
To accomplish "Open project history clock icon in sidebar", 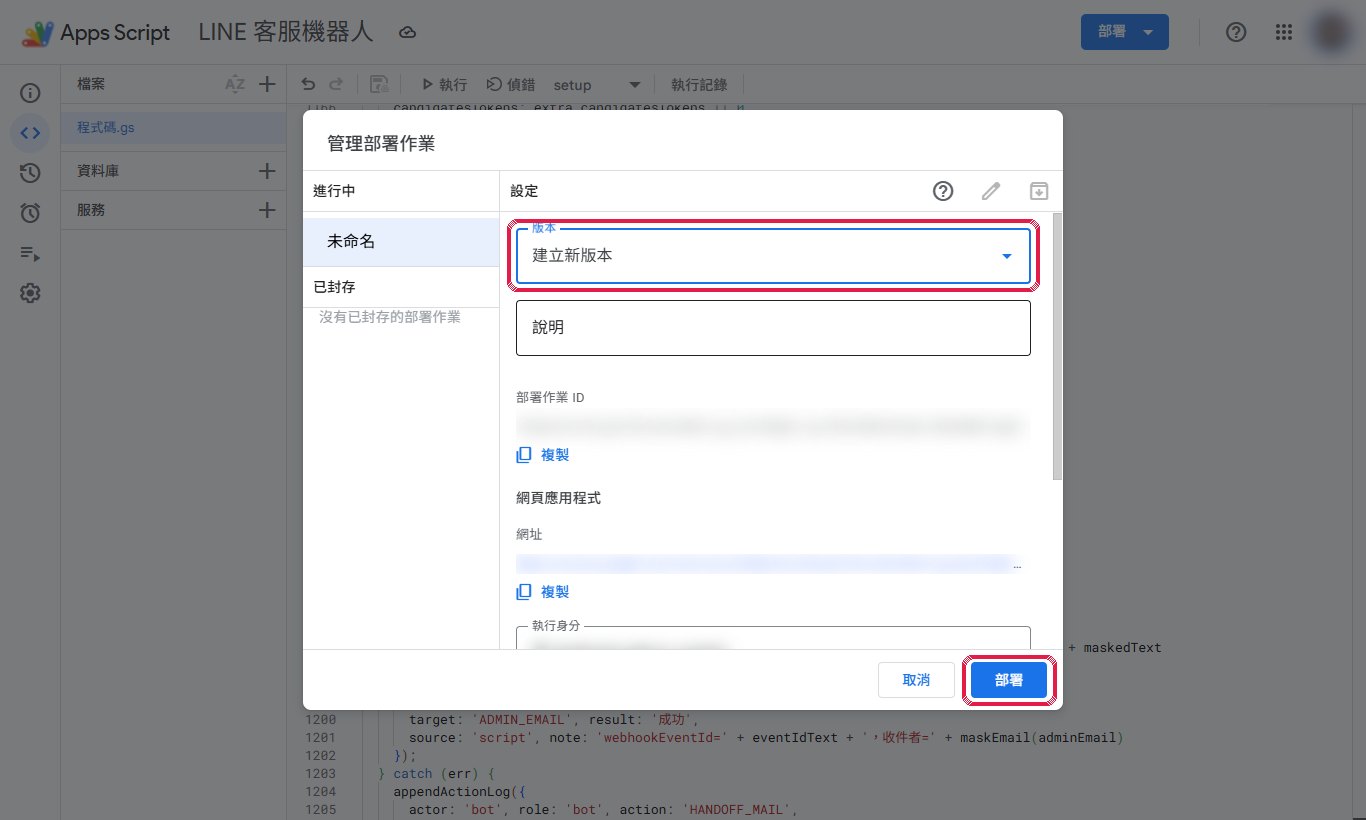I will coord(30,173).
